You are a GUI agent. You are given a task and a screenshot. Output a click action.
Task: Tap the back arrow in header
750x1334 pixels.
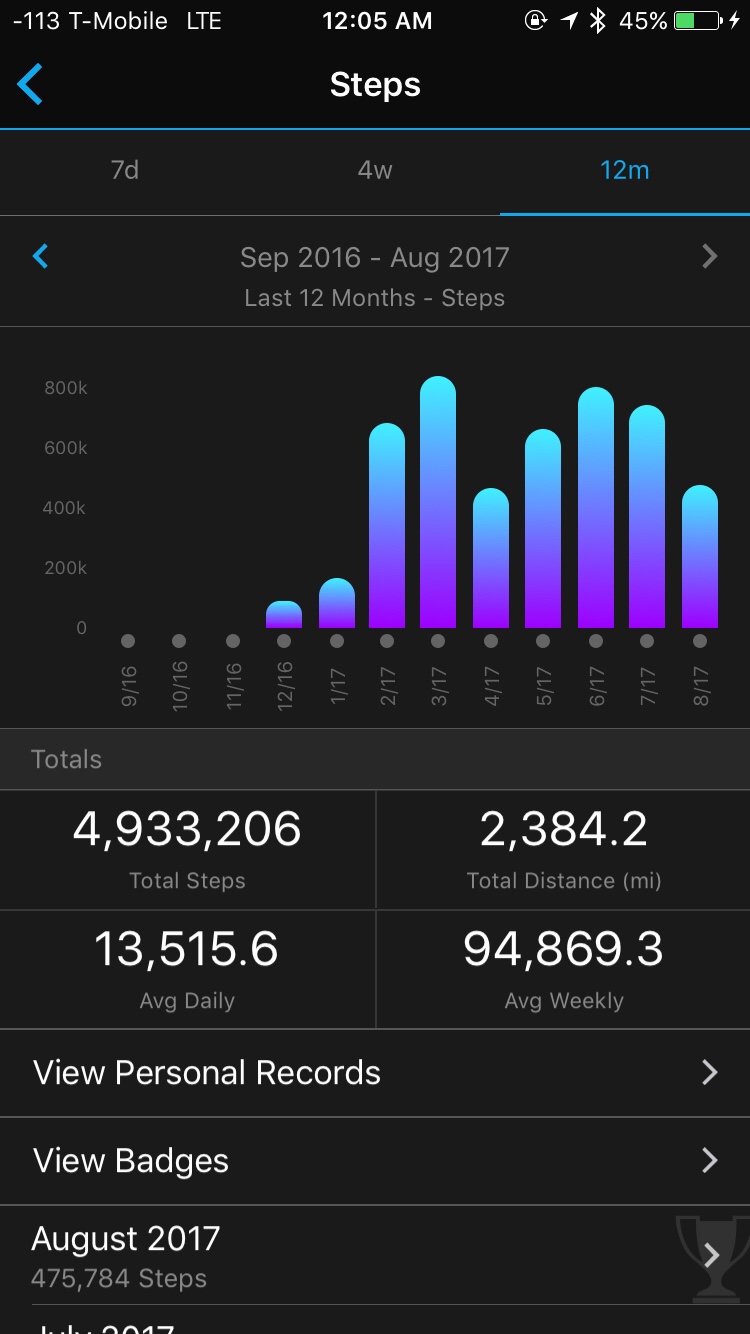31,85
